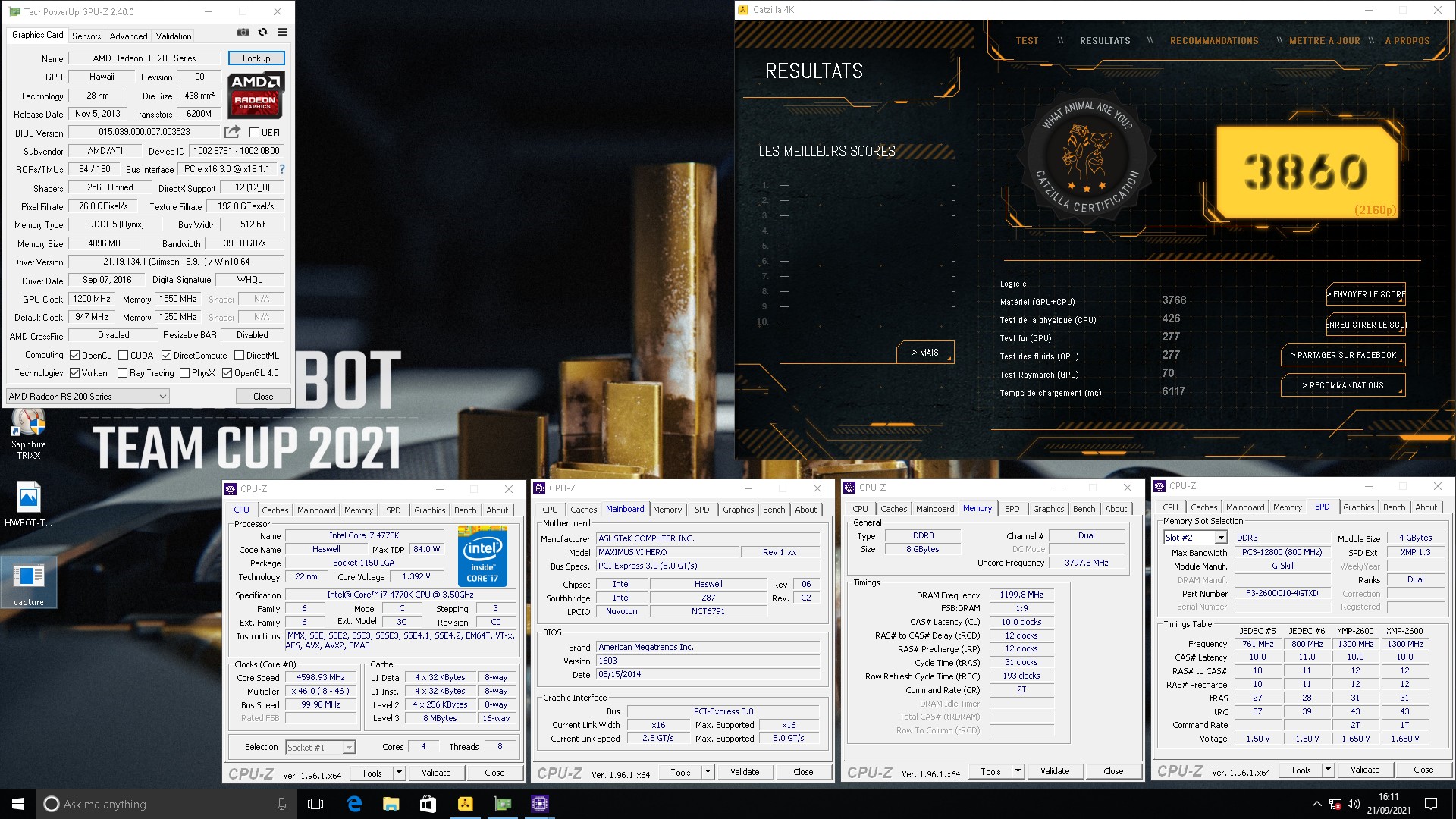Image resolution: width=1456 pixels, height=819 pixels.
Task: Click the taskbar clock showing 16:11
Action: [1389, 804]
